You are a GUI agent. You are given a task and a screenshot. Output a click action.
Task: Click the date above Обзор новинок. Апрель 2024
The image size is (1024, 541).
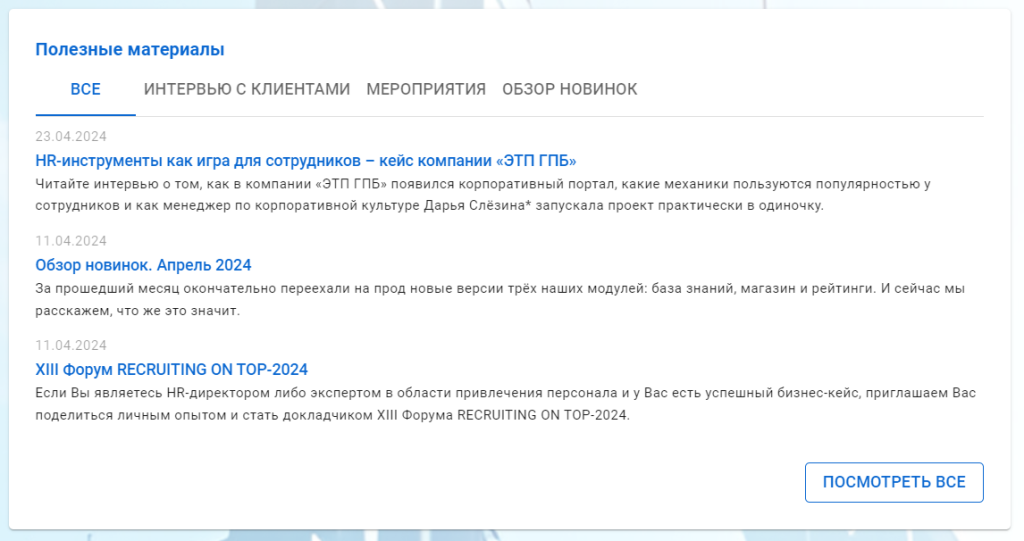(71, 241)
